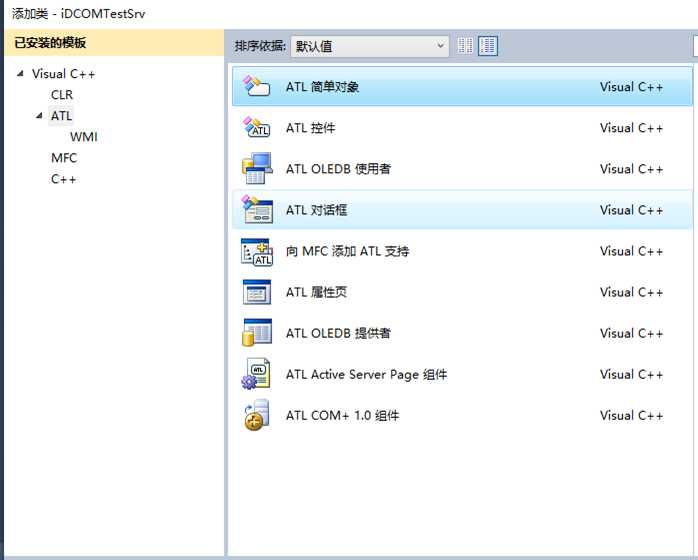
Task: Switch to small icons view
Action: 465,46
